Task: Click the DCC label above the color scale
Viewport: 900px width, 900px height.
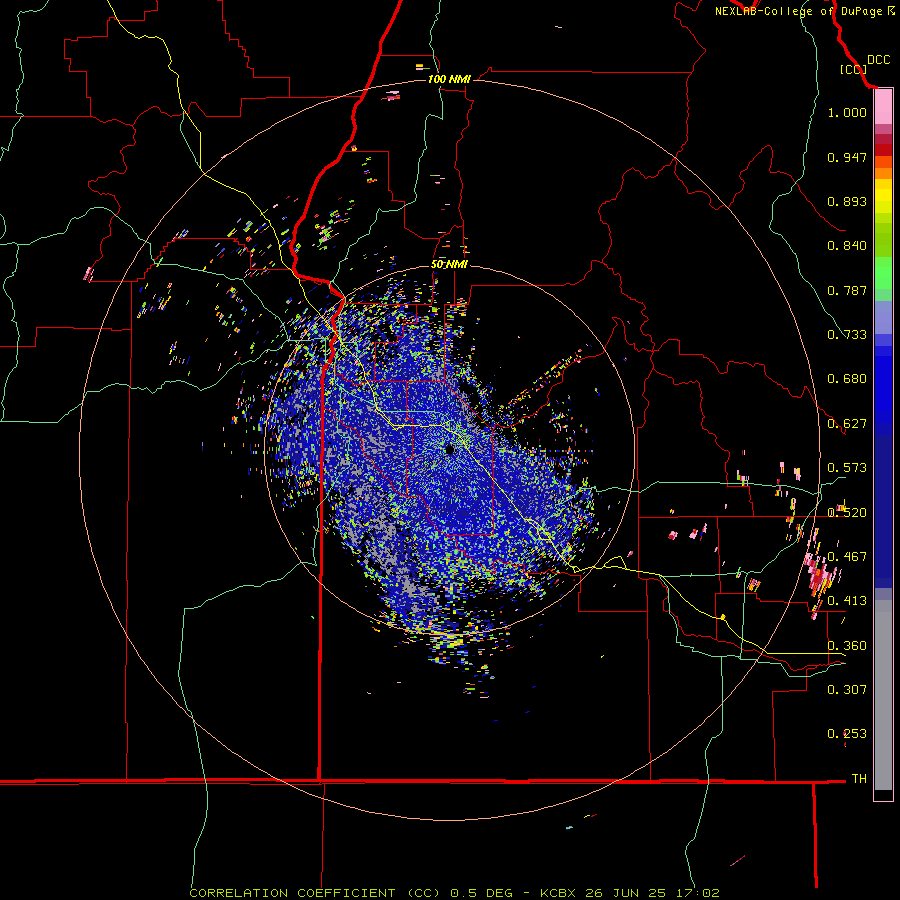Action: [x=878, y=60]
